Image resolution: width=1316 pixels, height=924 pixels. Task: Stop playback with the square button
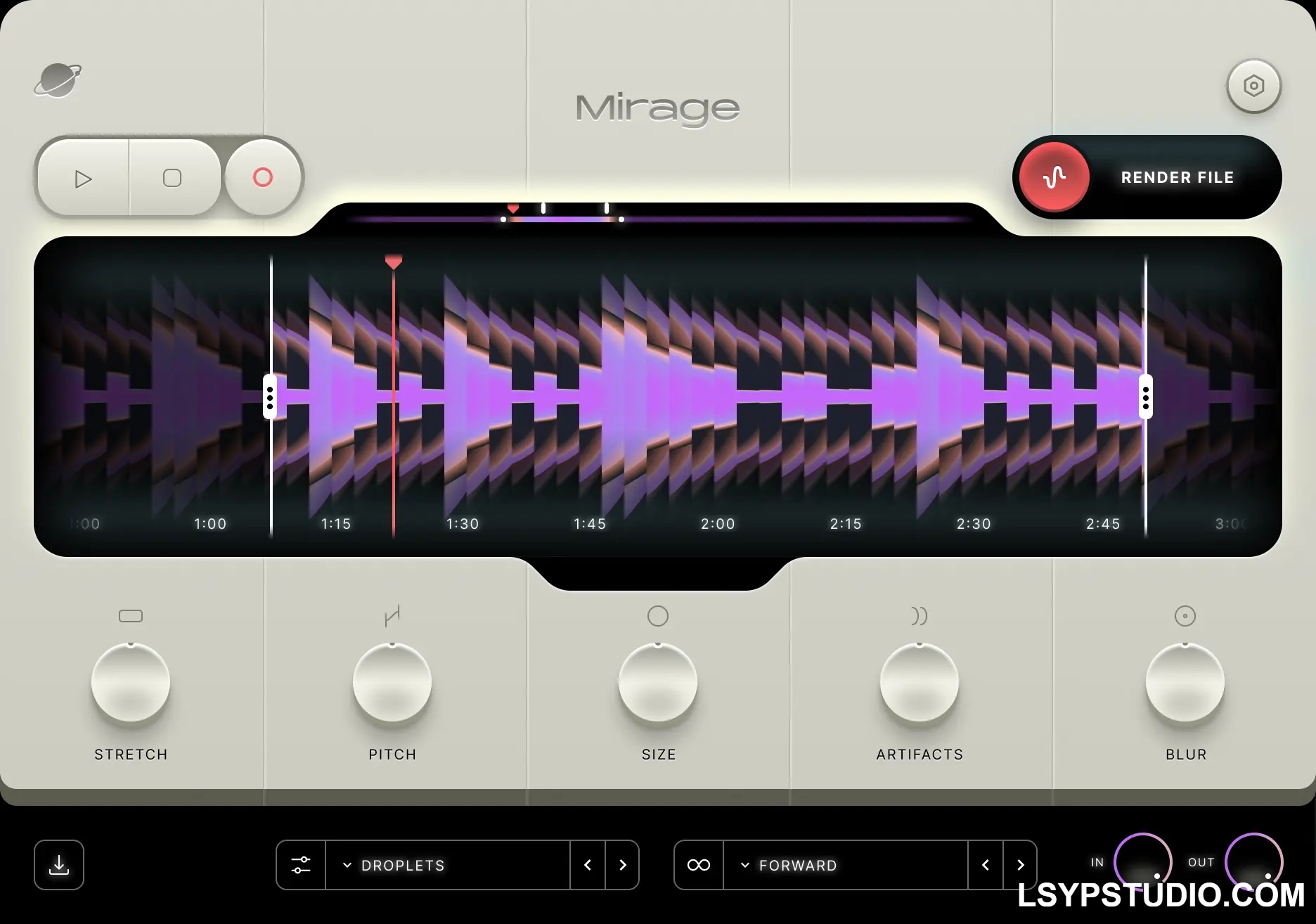pyautogui.click(x=172, y=178)
